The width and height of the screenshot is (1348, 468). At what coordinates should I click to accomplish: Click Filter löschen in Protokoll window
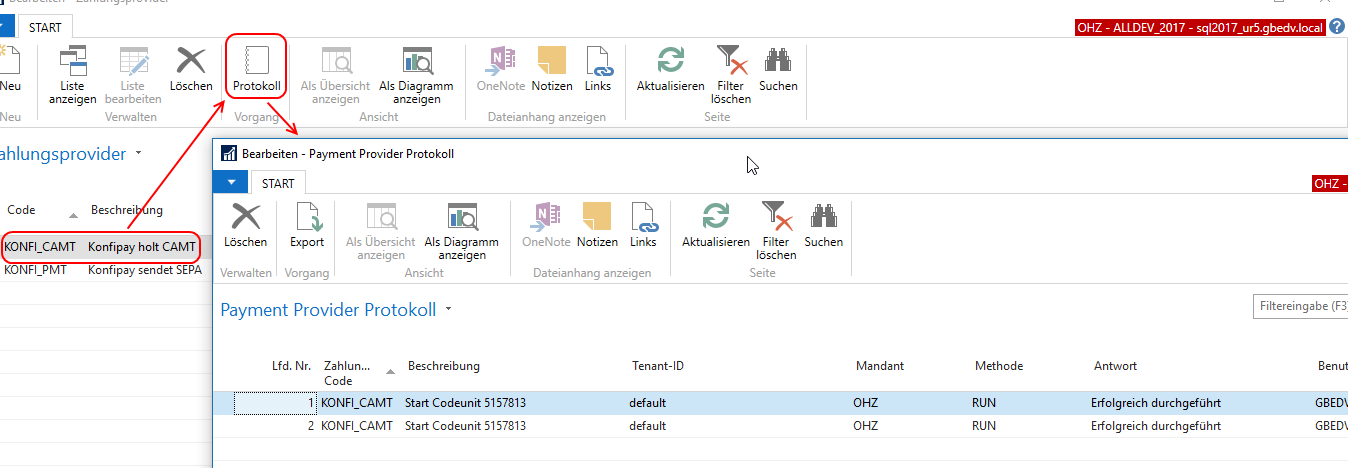pyautogui.click(x=777, y=231)
